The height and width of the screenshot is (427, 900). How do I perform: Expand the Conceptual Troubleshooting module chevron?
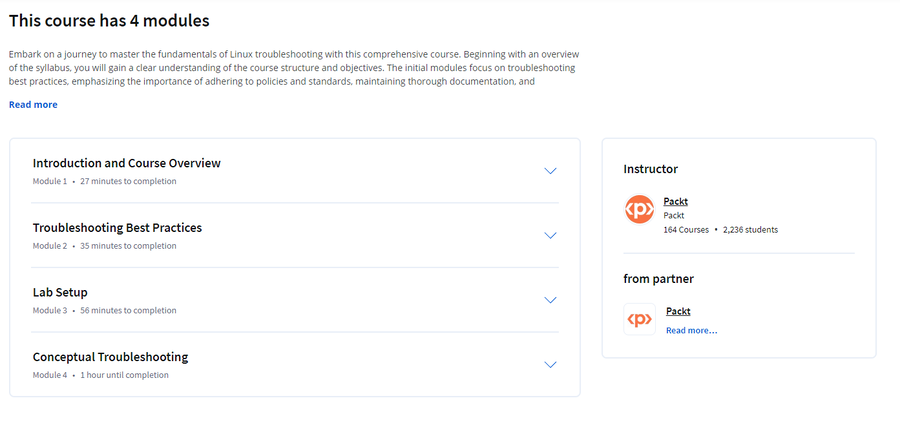(550, 365)
